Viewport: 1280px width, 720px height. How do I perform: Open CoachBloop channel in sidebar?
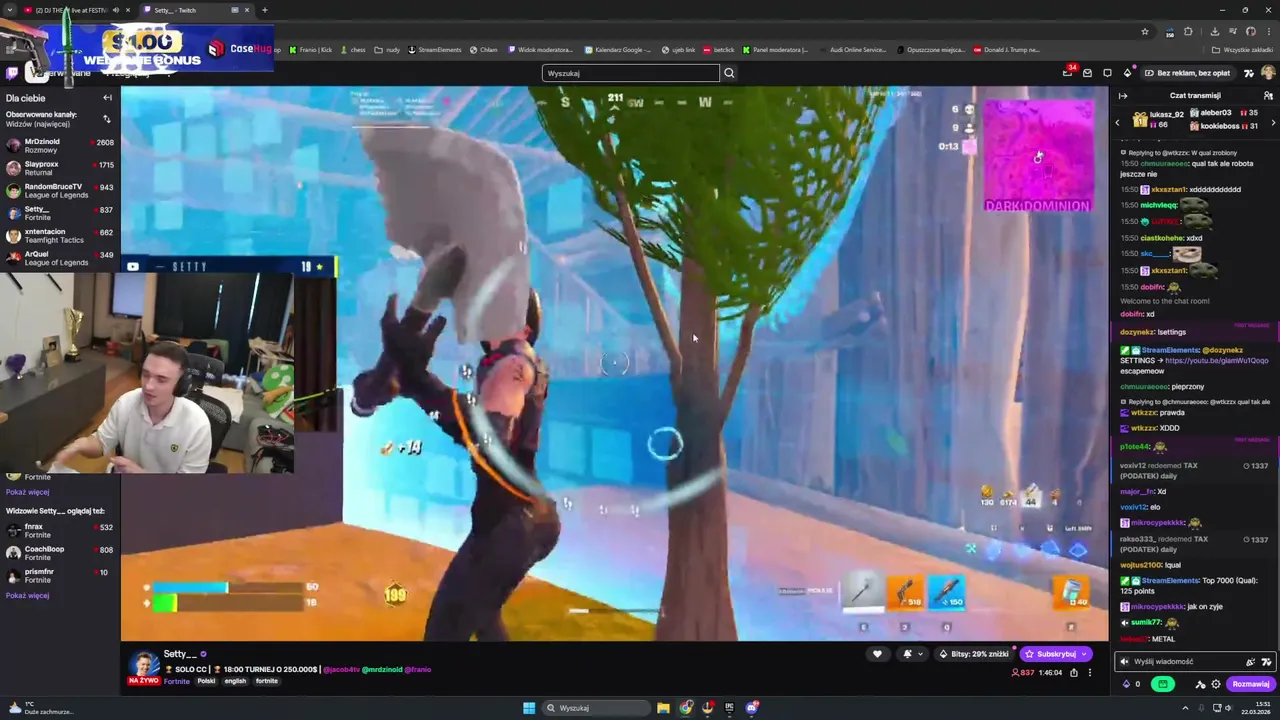point(60,553)
